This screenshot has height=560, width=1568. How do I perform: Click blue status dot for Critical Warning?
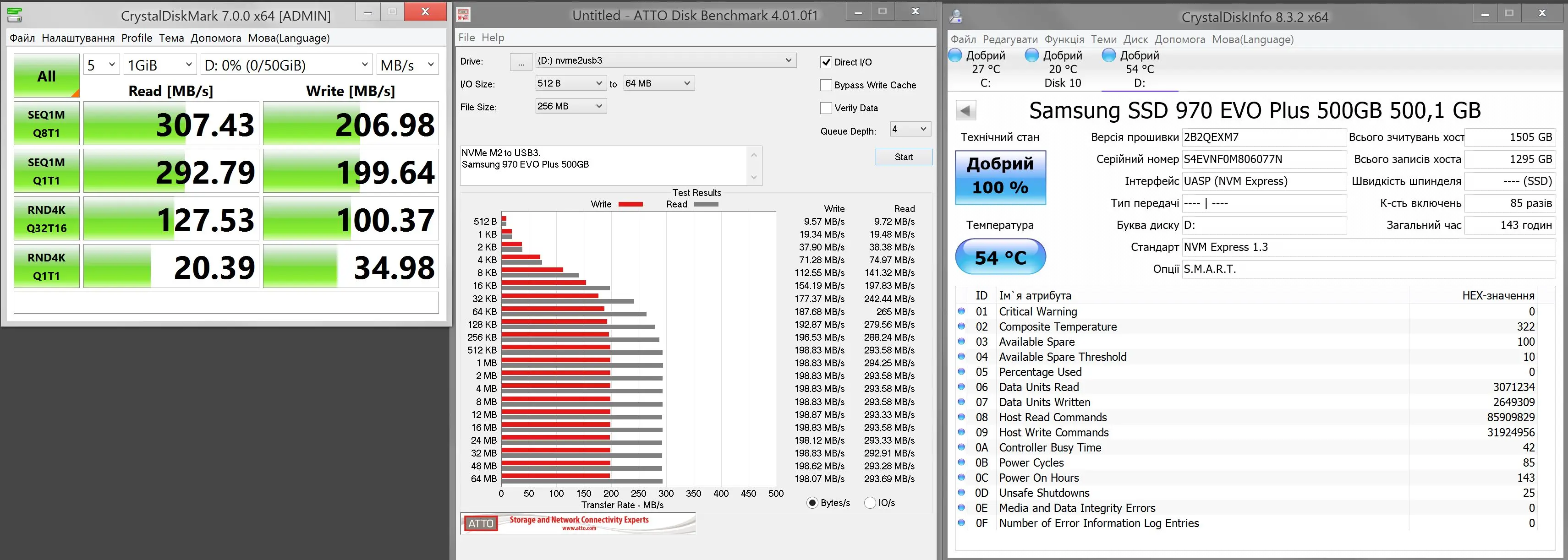coord(962,311)
